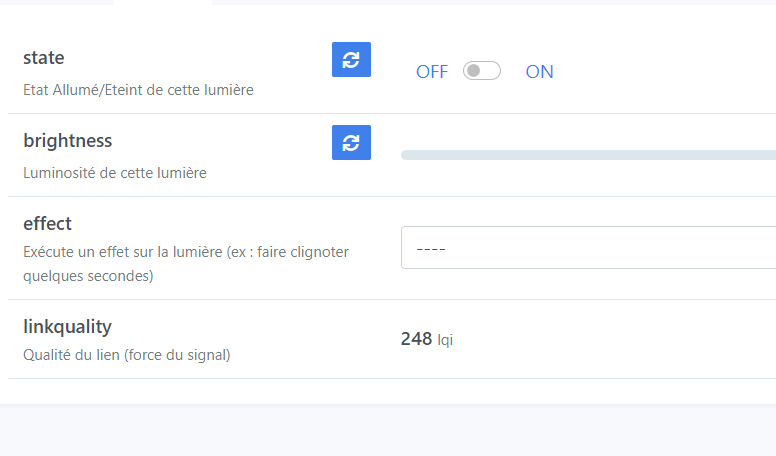Click the dashes placeholder in effect field
The image size is (776, 456).
[431, 249]
